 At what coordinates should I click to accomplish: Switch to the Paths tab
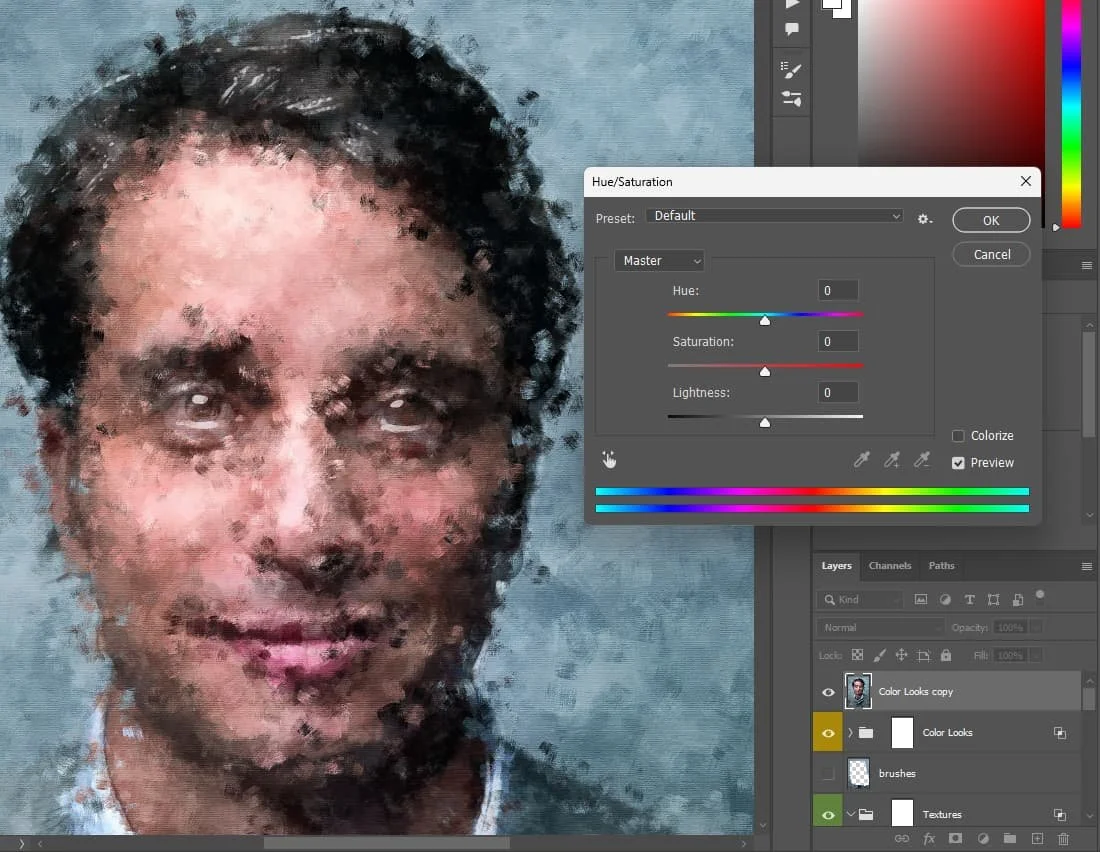tap(941, 566)
